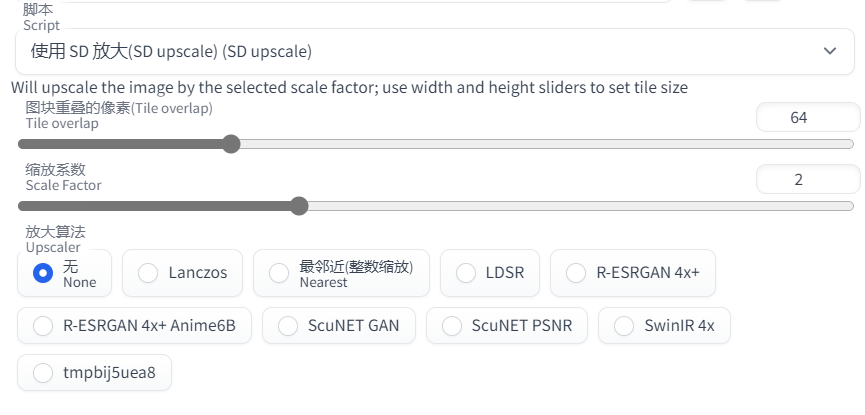Click the Script dropdown chevron arrow
This screenshot has height=415, width=865.
(x=829, y=51)
